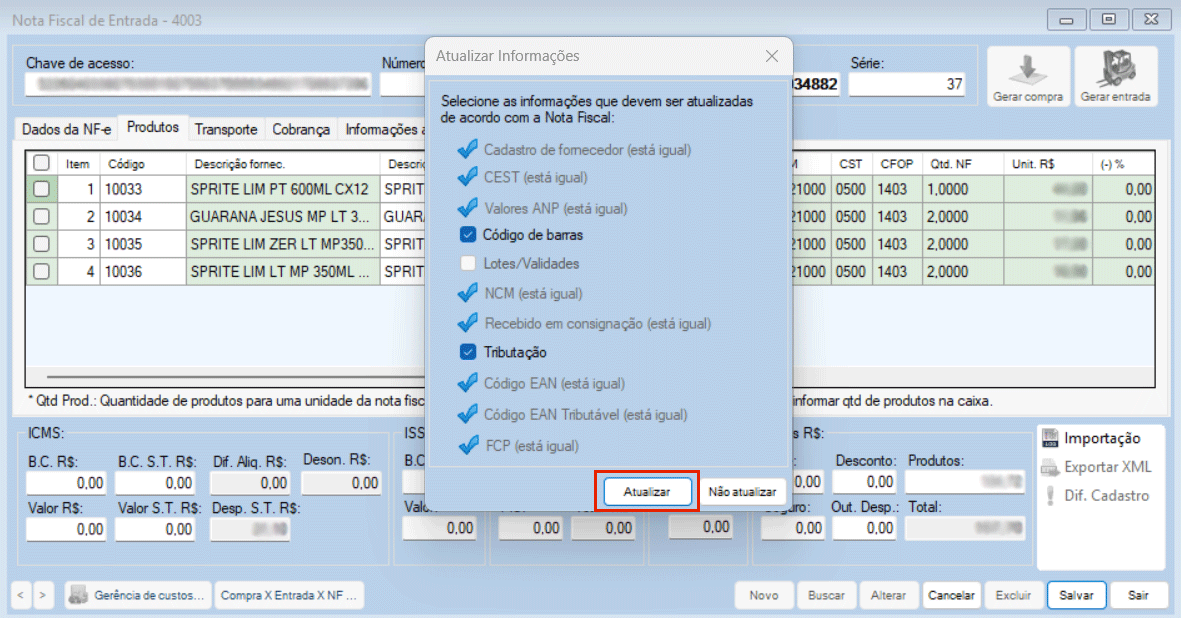Click the CFOP column header
The height and width of the screenshot is (618, 1181).
pos(896,163)
